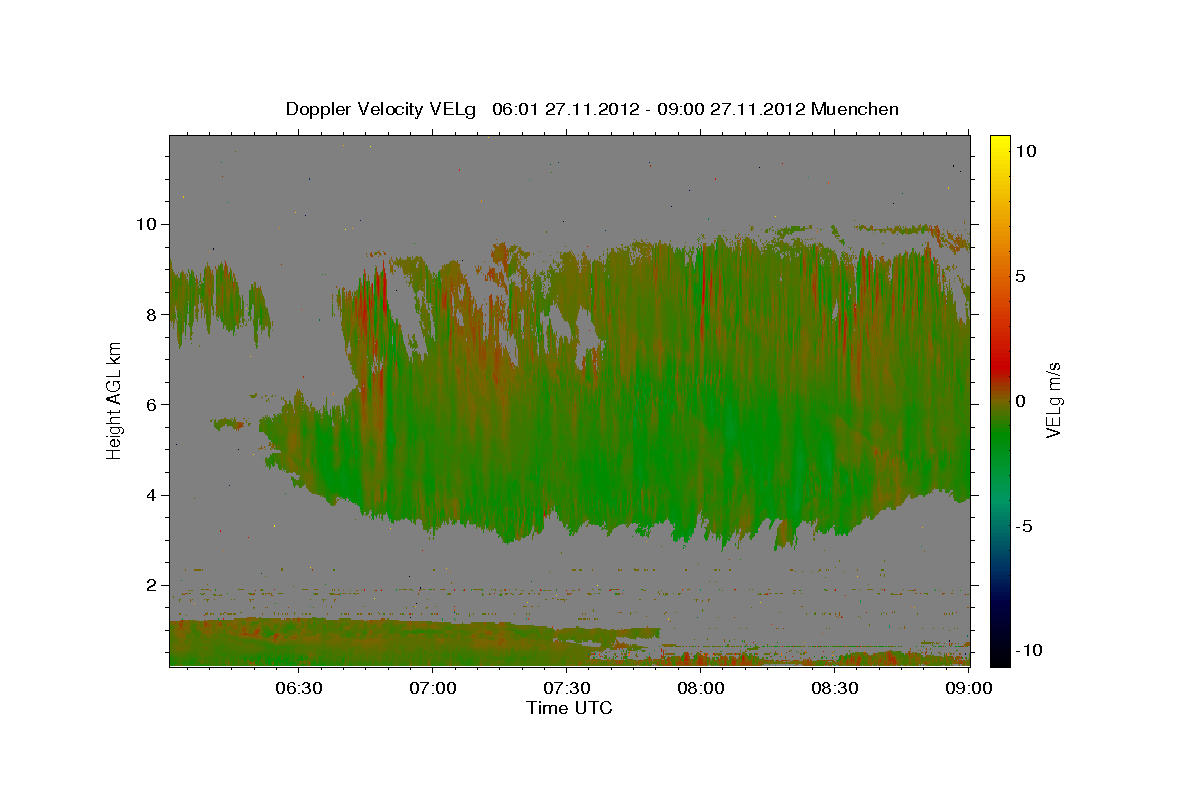Click the 06:30 time tick label
This screenshot has width=1200, height=800.
point(298,688)
